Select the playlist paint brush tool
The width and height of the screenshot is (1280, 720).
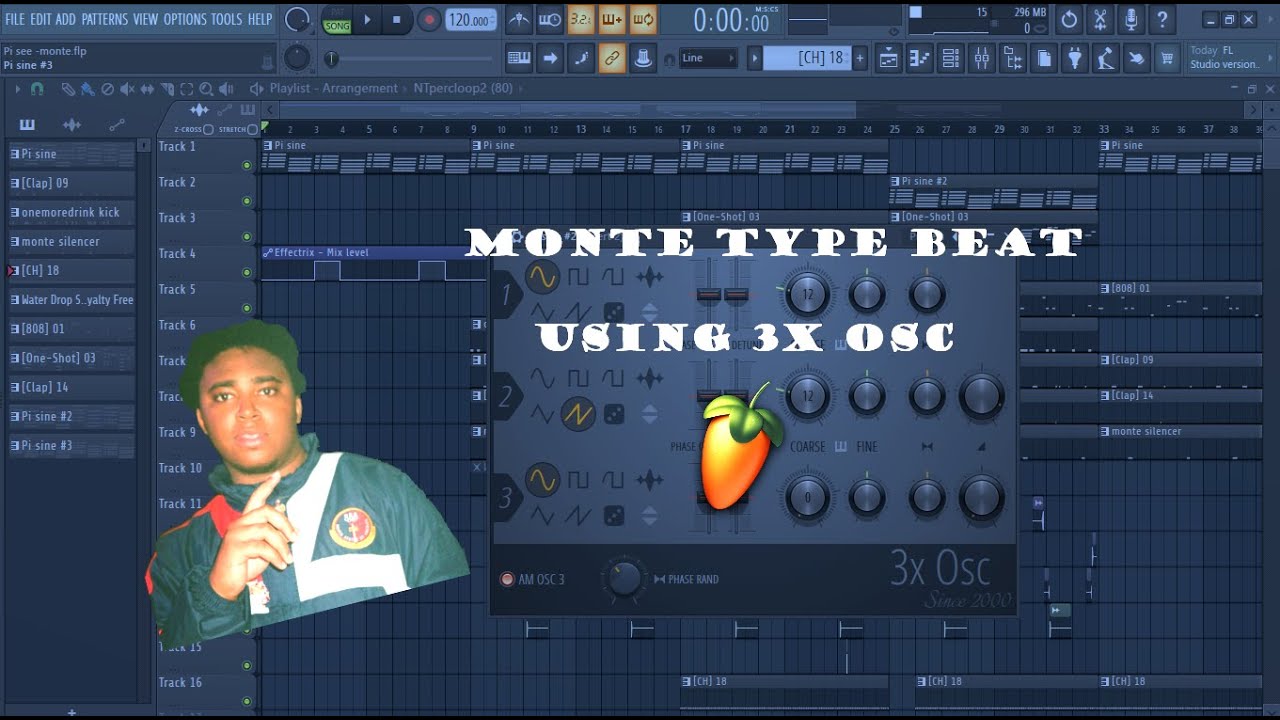(88, 89)
